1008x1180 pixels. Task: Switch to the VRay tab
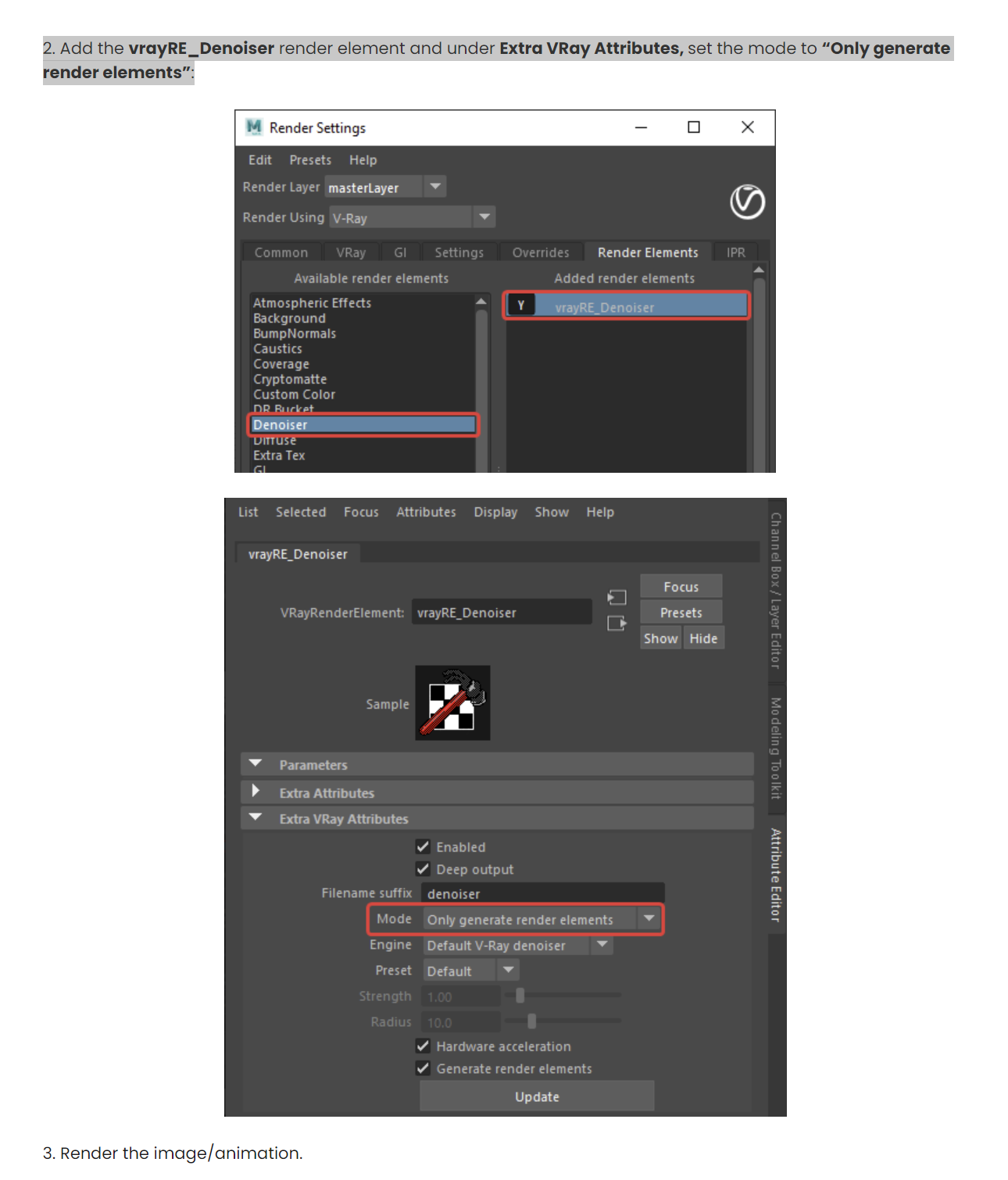click(351, 252)
